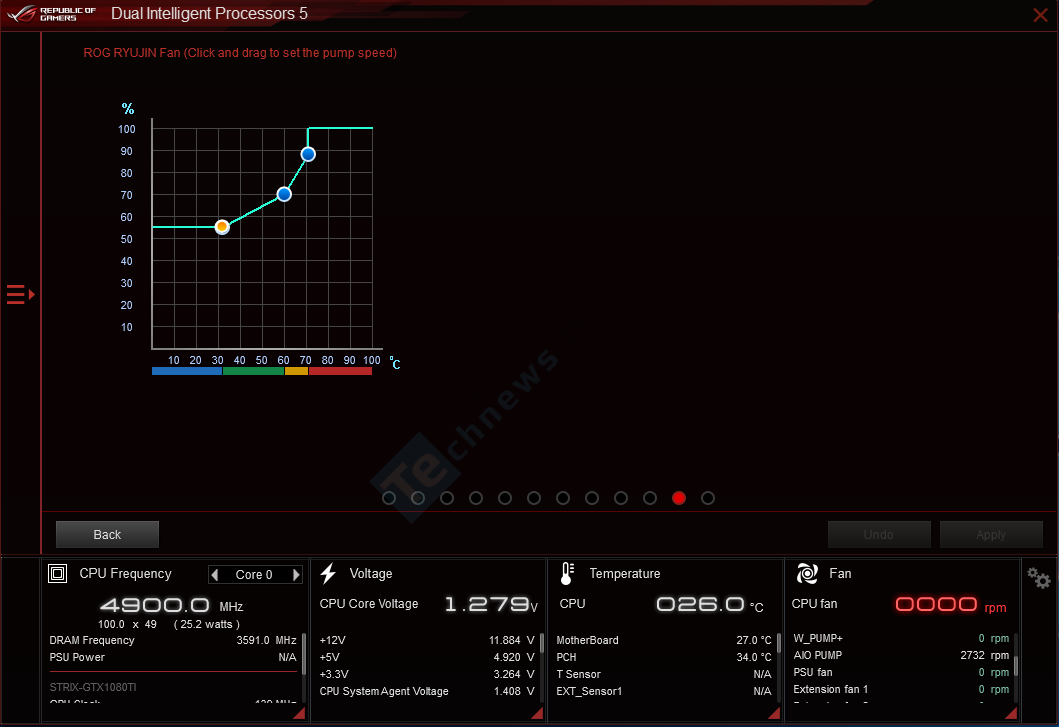Click the EXT_Sensor1 row
The height and width of the screenshot is (727, 1059).
click(x=664, y=691)
